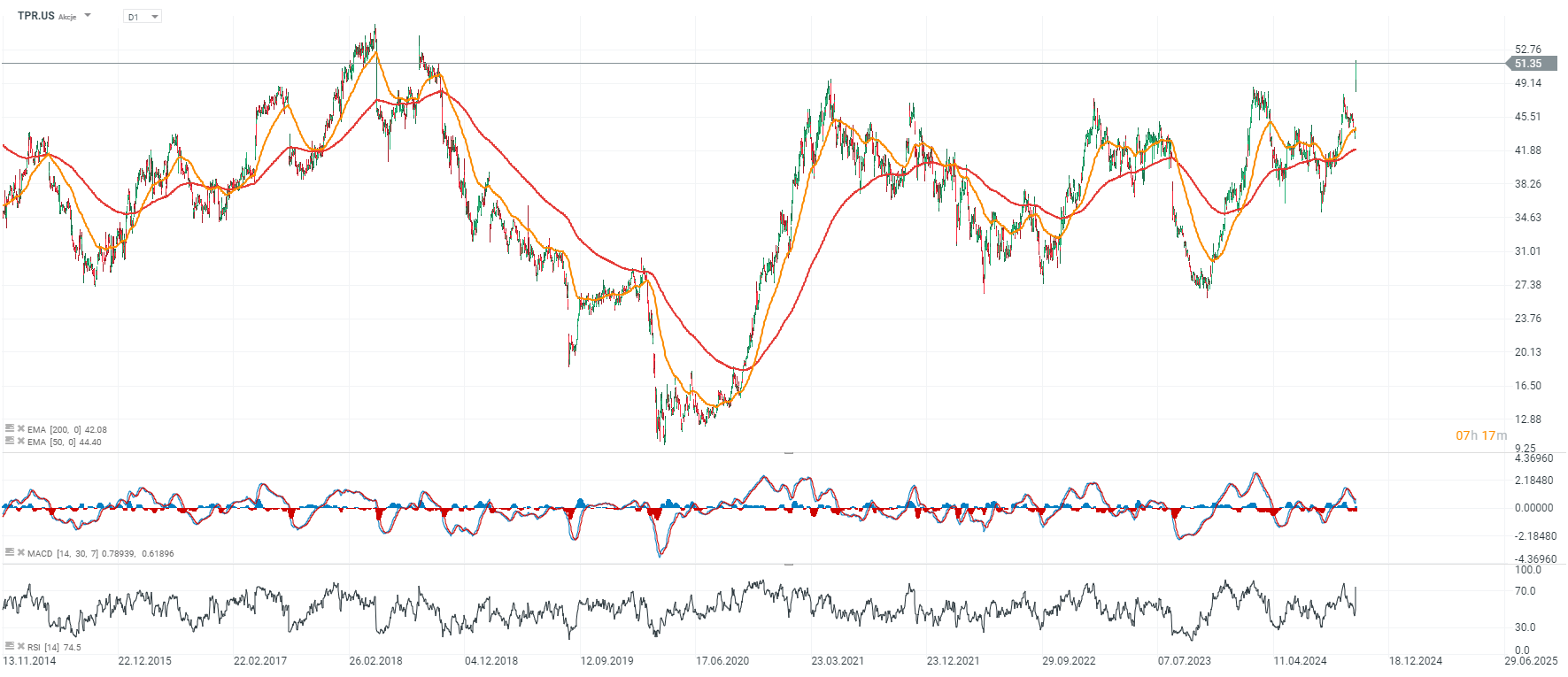Expand the D1 timeframe dropdown
This screenshot has height=677, width=1568.
[155, 17]
